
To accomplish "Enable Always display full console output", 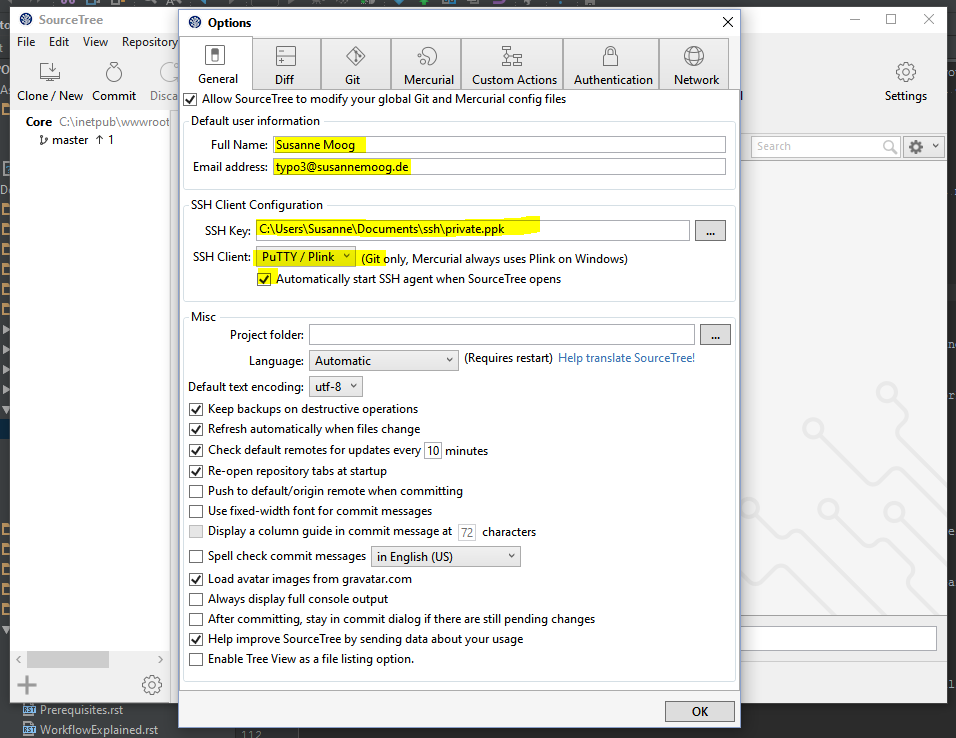I will click(196, 600).
